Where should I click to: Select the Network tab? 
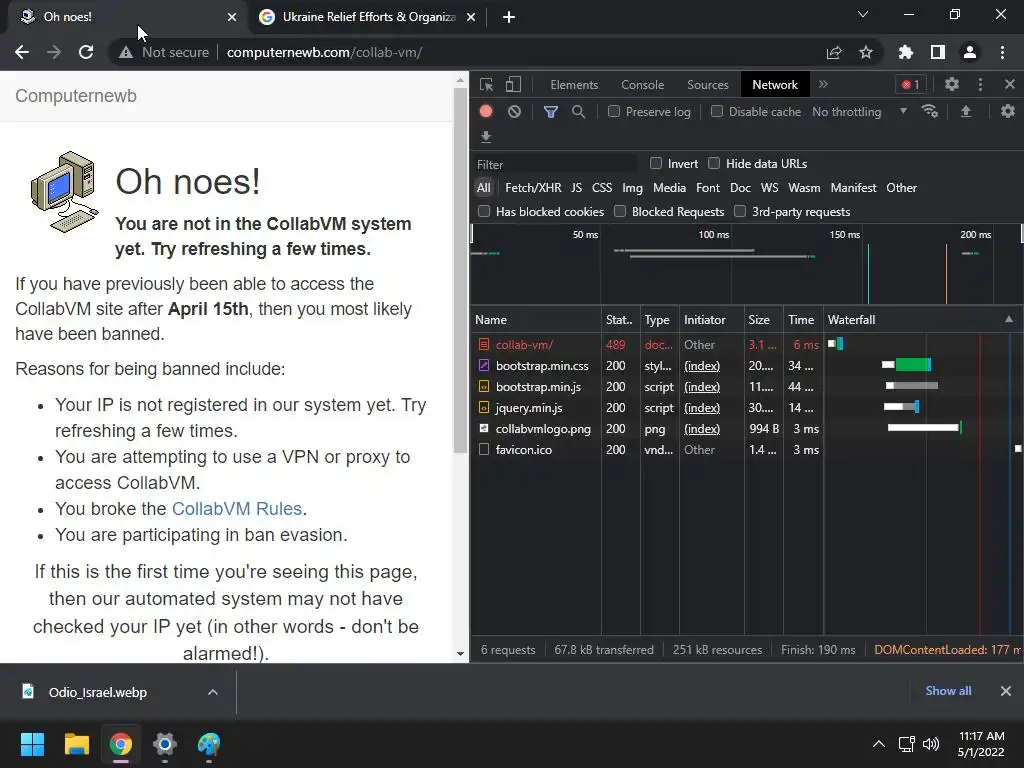pos(775,85)
